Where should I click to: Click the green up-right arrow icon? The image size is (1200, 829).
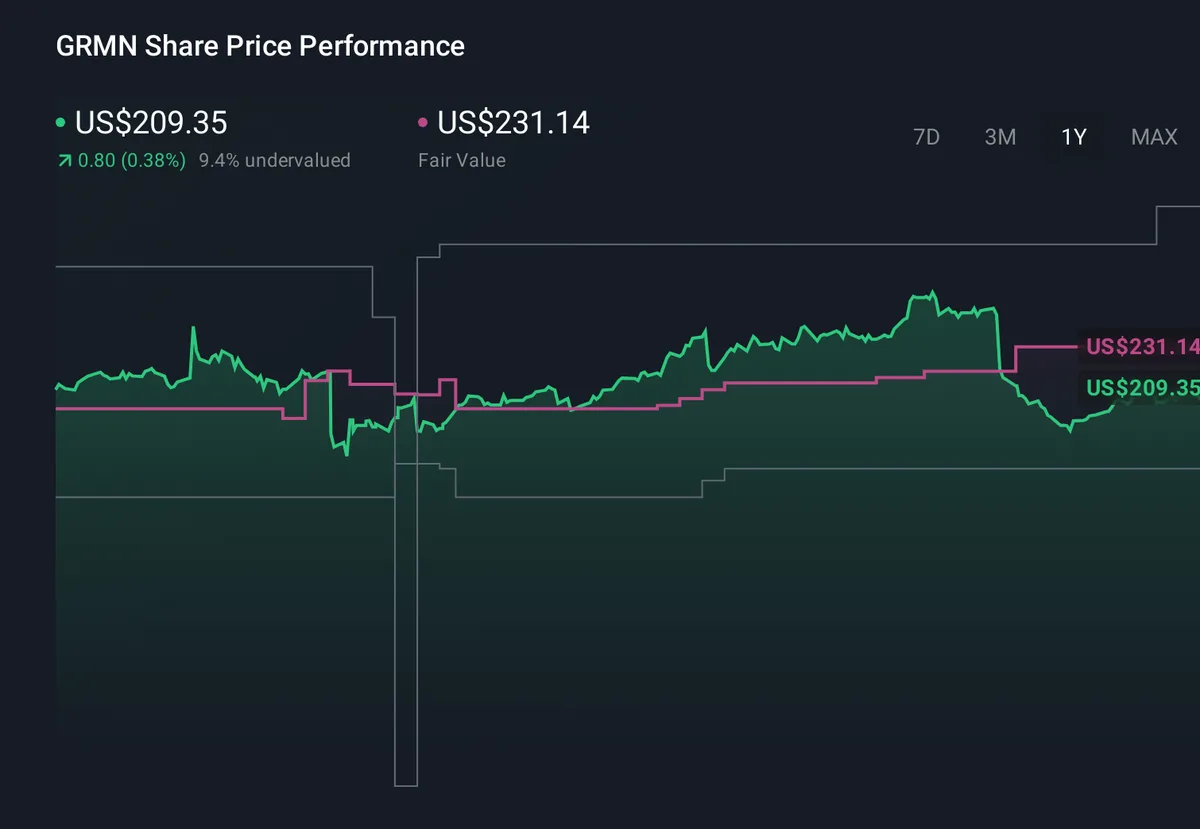tap(64, 160)
